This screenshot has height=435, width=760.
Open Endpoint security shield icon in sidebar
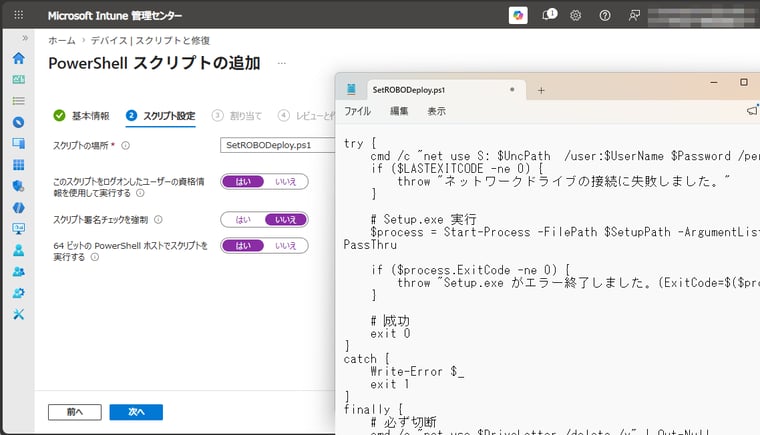pos(18,186)
